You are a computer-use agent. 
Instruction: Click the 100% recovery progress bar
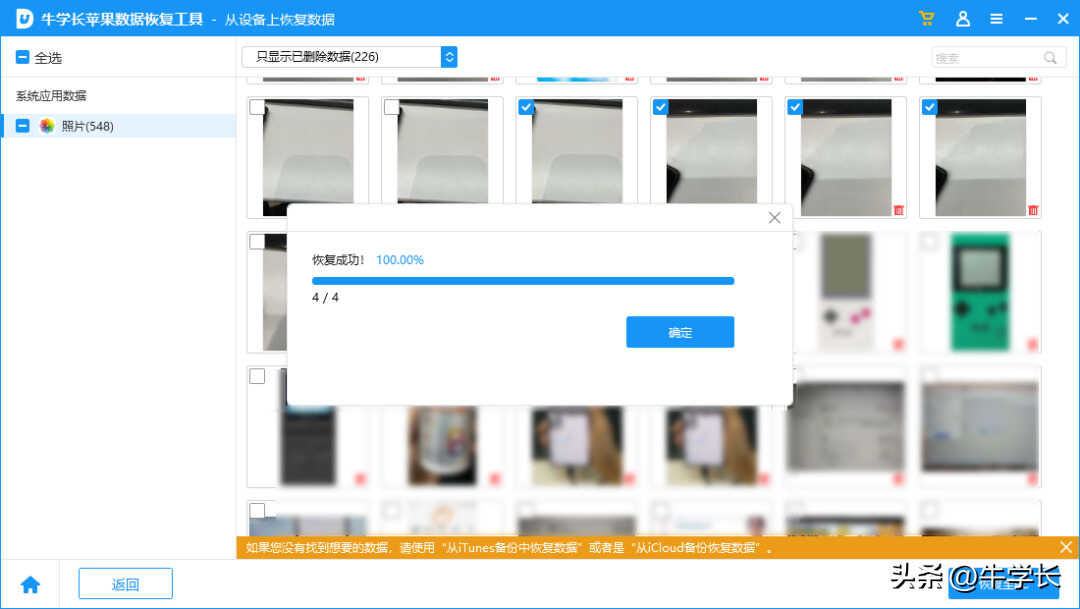[523, 281]
